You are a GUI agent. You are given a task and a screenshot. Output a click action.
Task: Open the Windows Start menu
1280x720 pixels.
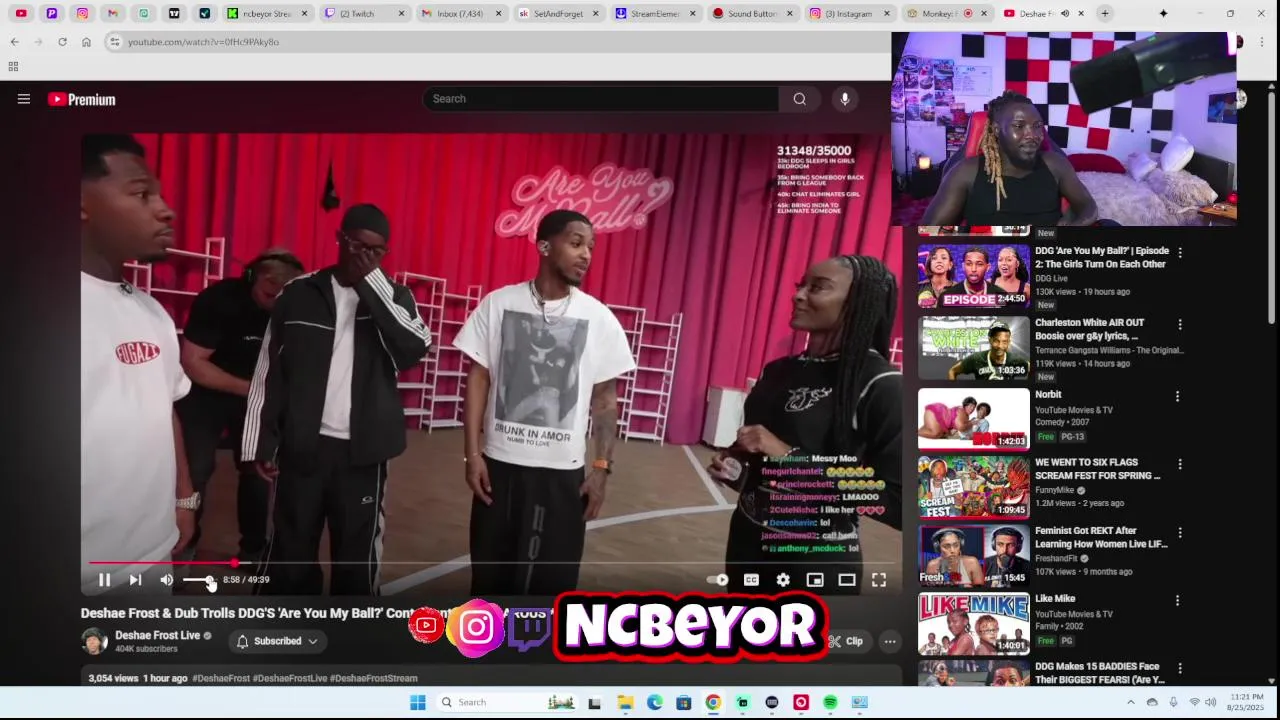coord(418,702)
